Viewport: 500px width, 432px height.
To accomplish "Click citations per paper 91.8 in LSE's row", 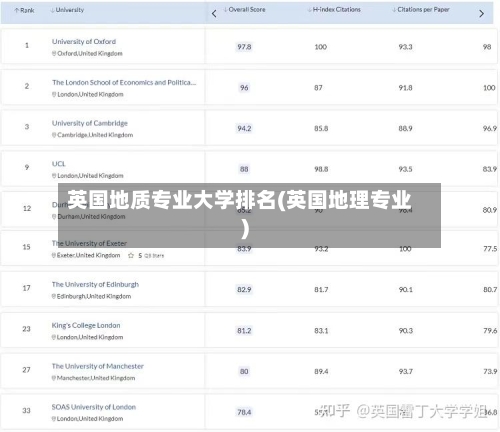I will (x=406, y=88).
